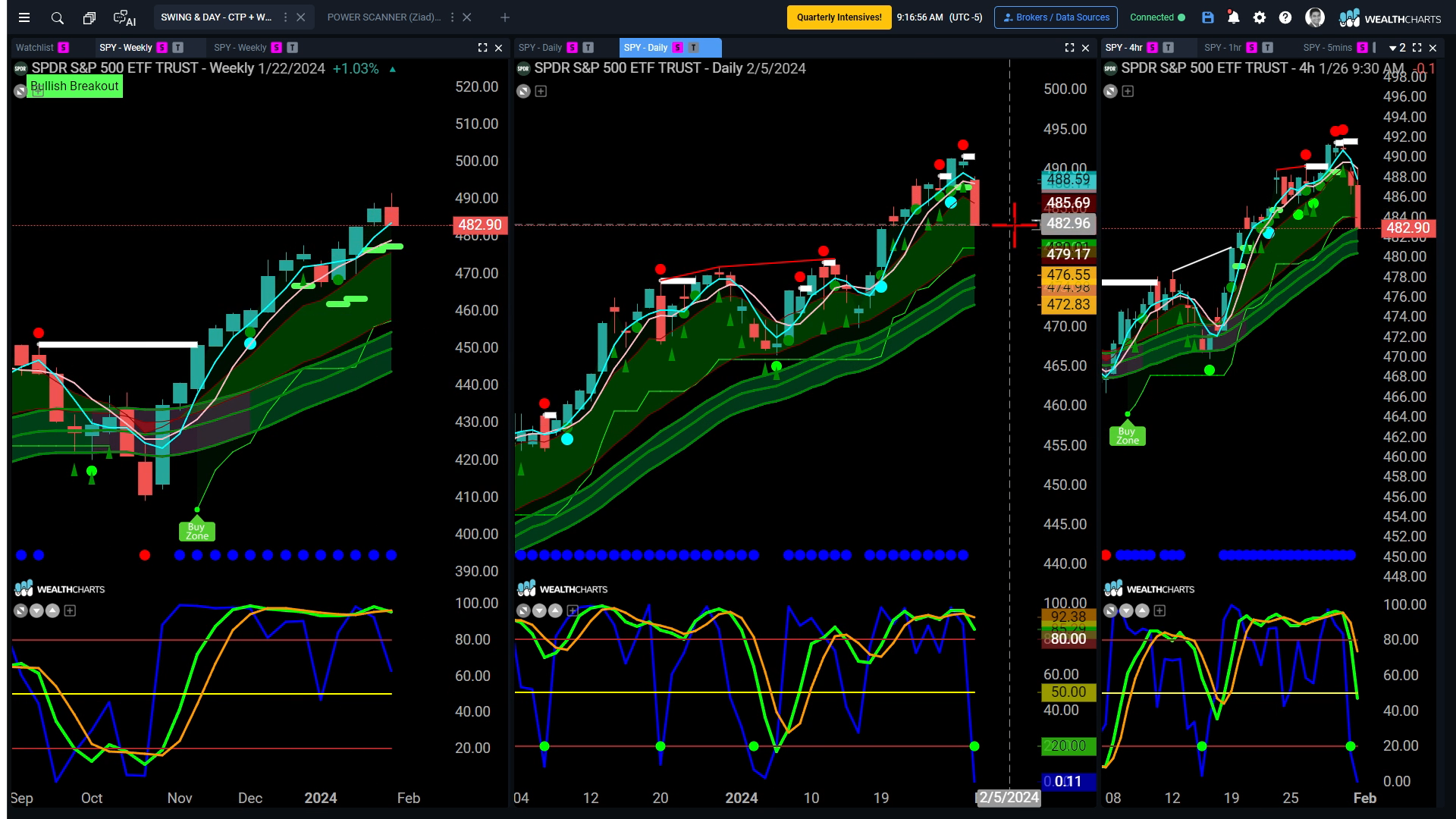Add indicator in weekly oscillator pane
Image resolution: width=1456 pixels, height=819 pixels.
[70, 610]
